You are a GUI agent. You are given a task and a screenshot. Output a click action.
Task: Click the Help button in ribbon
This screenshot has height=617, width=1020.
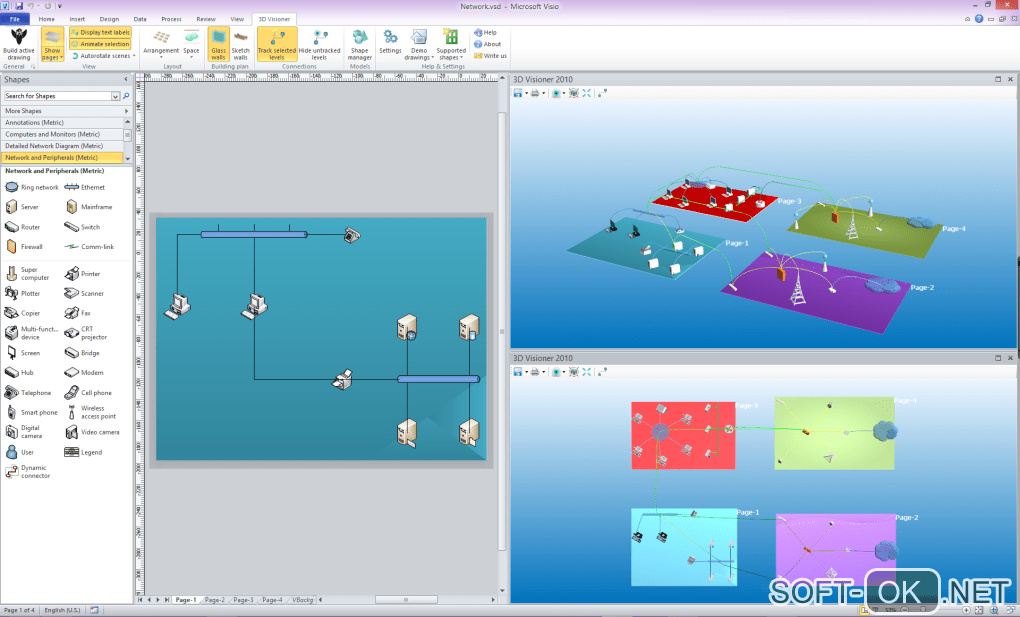point(485,32)
